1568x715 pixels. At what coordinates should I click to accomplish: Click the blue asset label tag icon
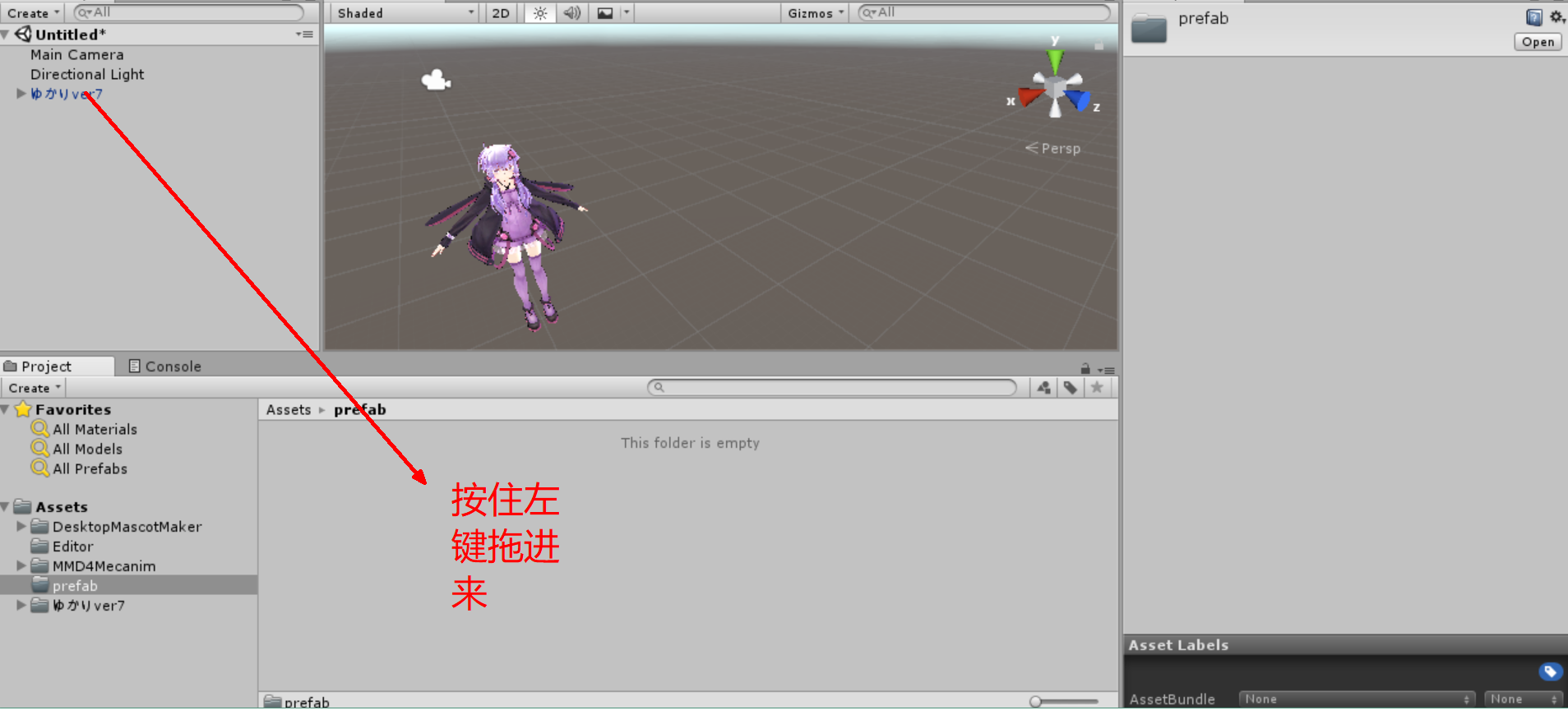(x=1549, y=672)
